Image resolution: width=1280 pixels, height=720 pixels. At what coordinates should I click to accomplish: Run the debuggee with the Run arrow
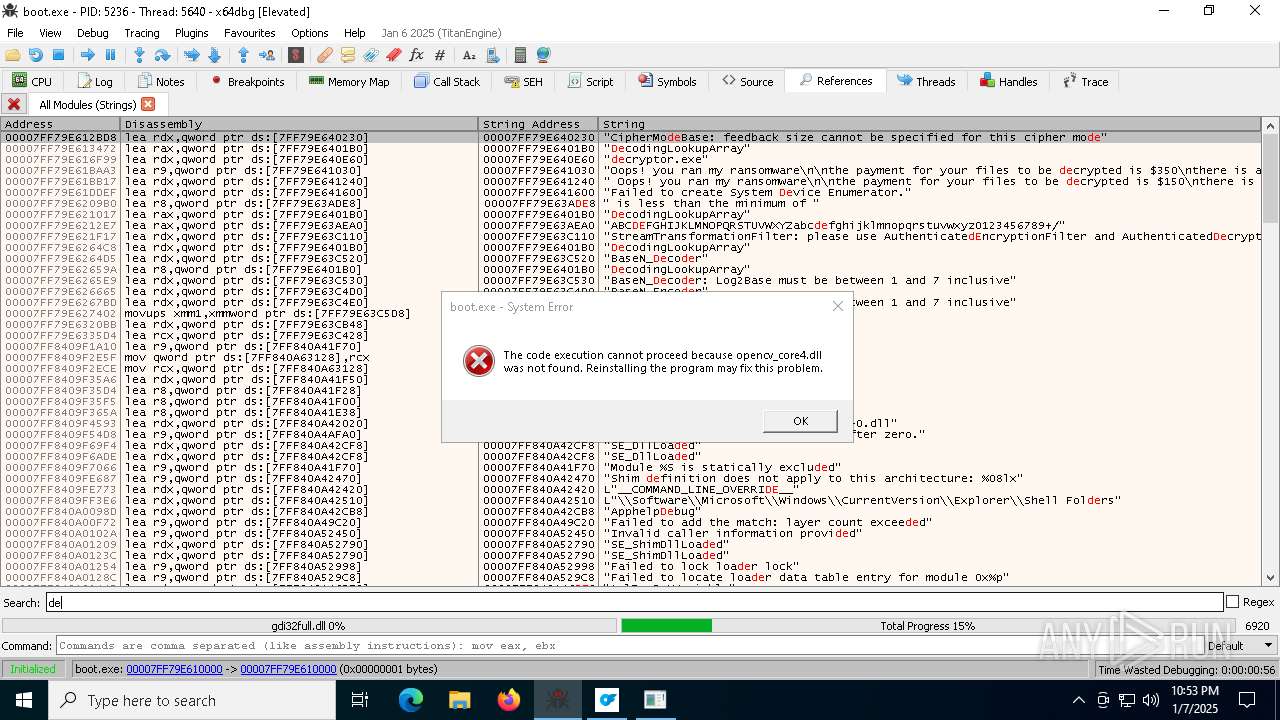tap(88, 55)
